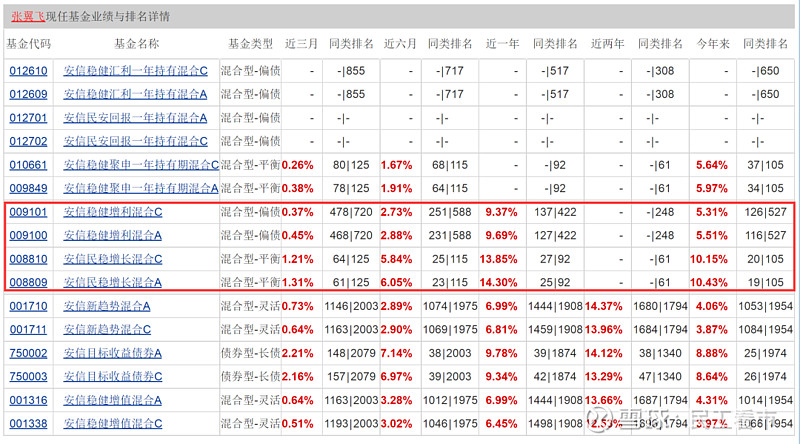Select the 1.67% six-month return cell

point(396,165)
